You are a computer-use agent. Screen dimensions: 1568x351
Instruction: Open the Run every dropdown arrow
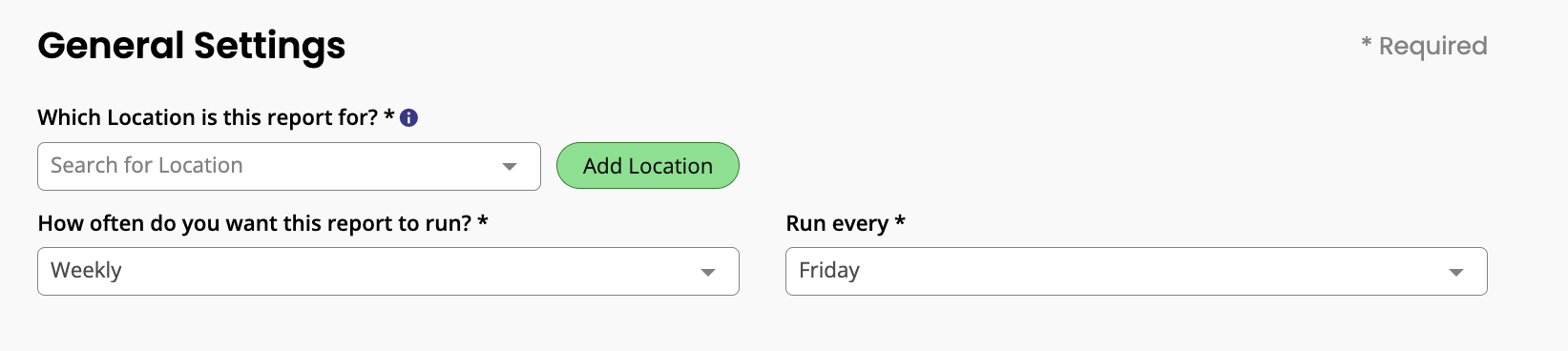pos(1456,272)
